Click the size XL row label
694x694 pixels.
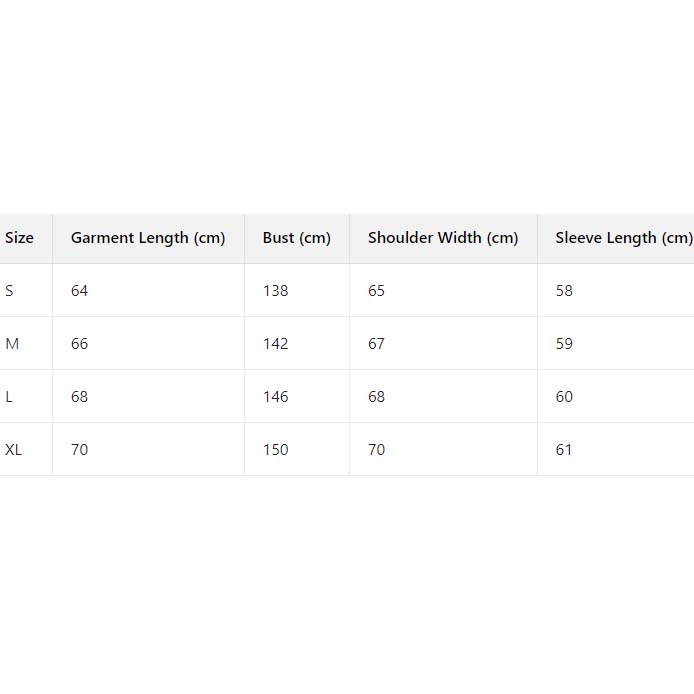[14, 450]
